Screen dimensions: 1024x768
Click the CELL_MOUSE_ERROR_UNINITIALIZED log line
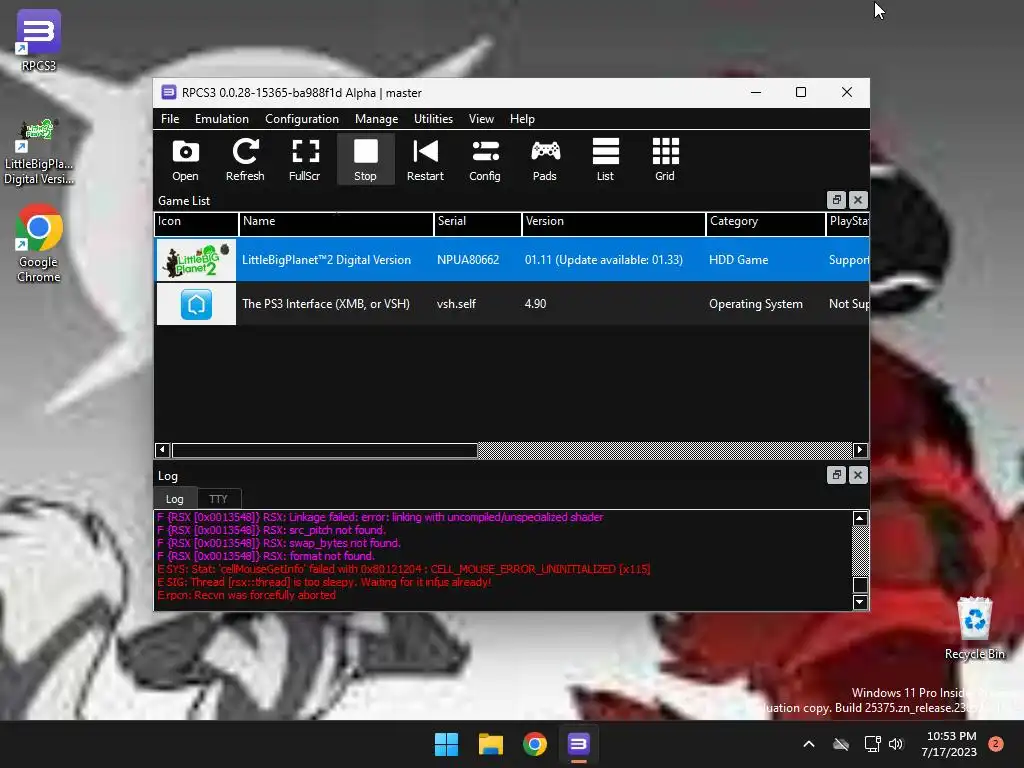404,569
